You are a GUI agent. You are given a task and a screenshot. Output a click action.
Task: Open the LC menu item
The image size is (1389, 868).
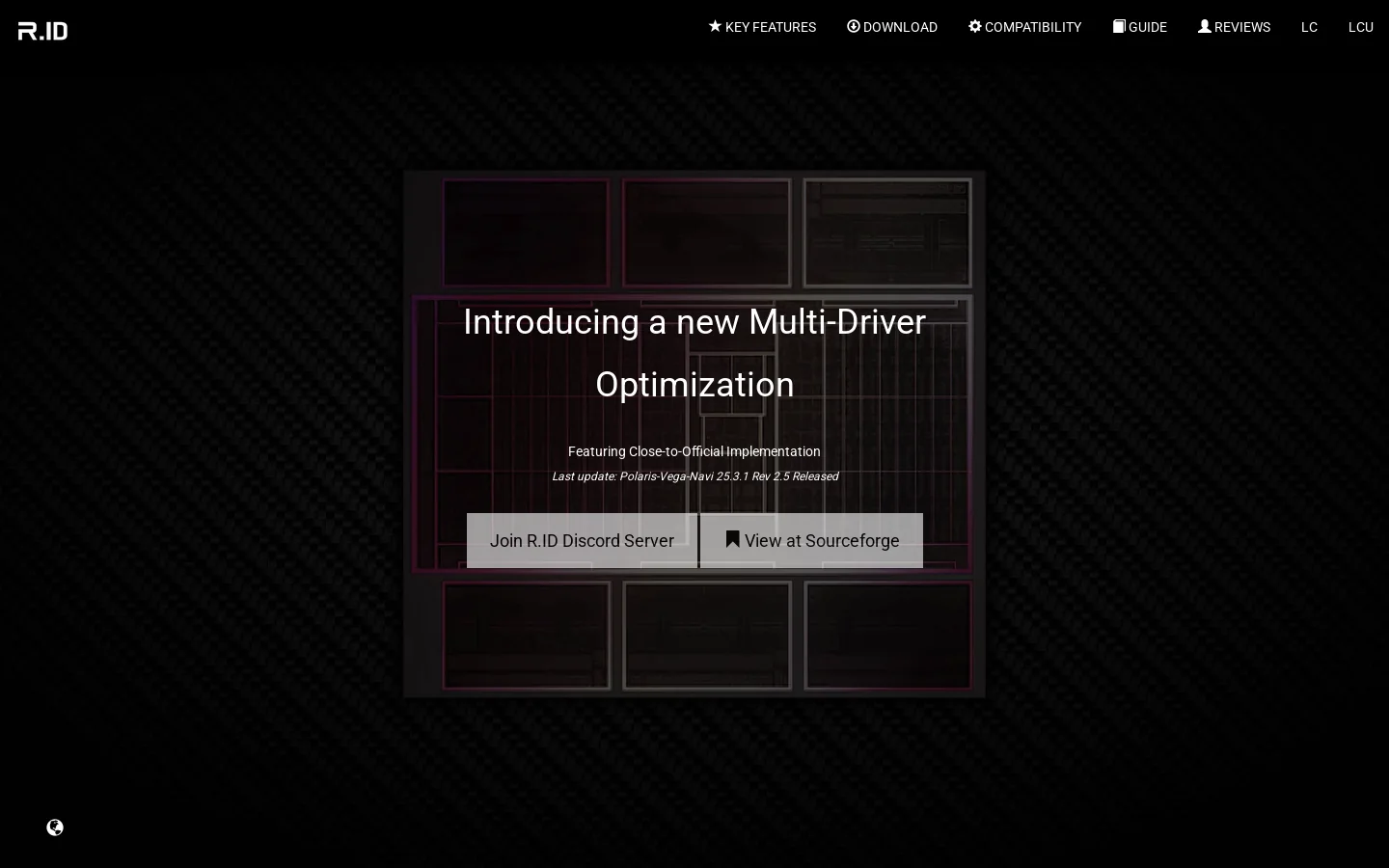click(1309, 27)
